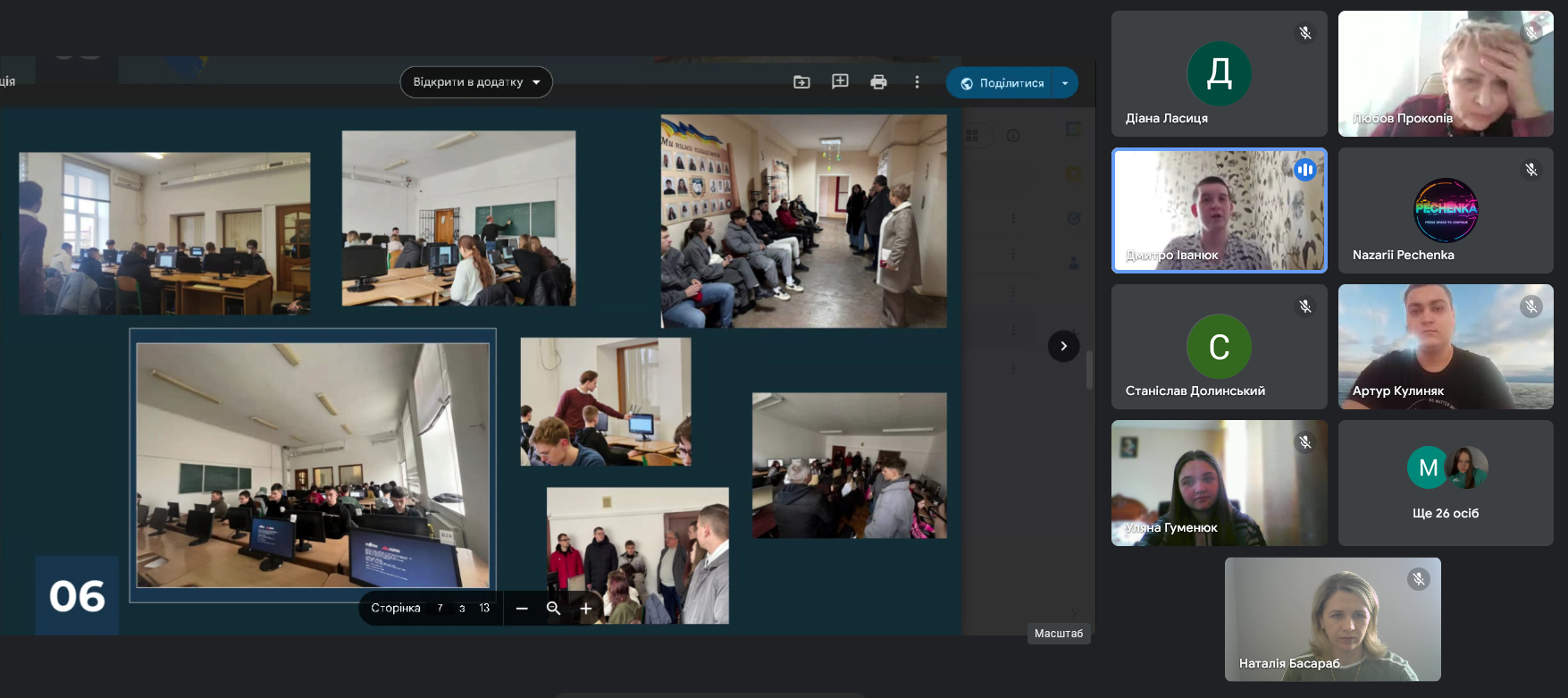The height and width of the screenshot is (698, 1568).
Task: Click the Станіслав Долинський participant tile
Action: 1219,347
